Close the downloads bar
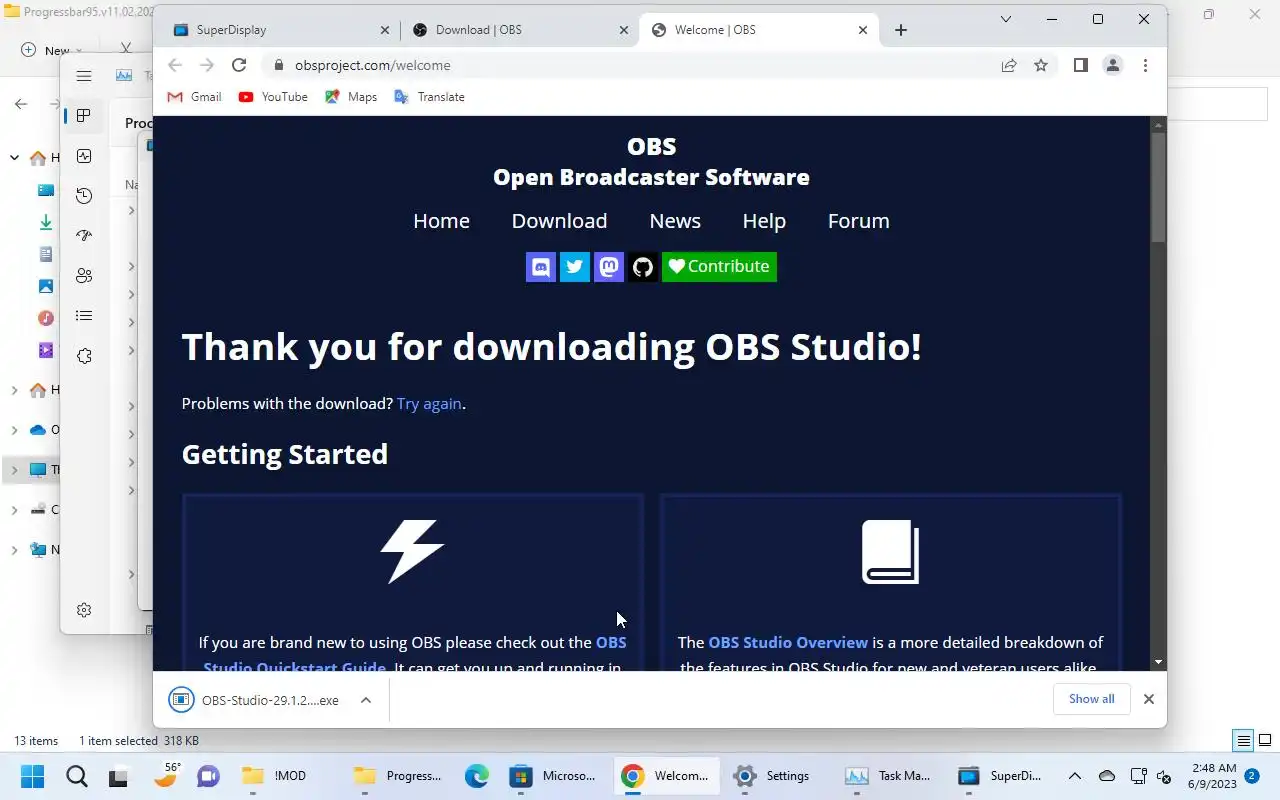This screenshot has width=1280, height=800. coord(1149,699)
